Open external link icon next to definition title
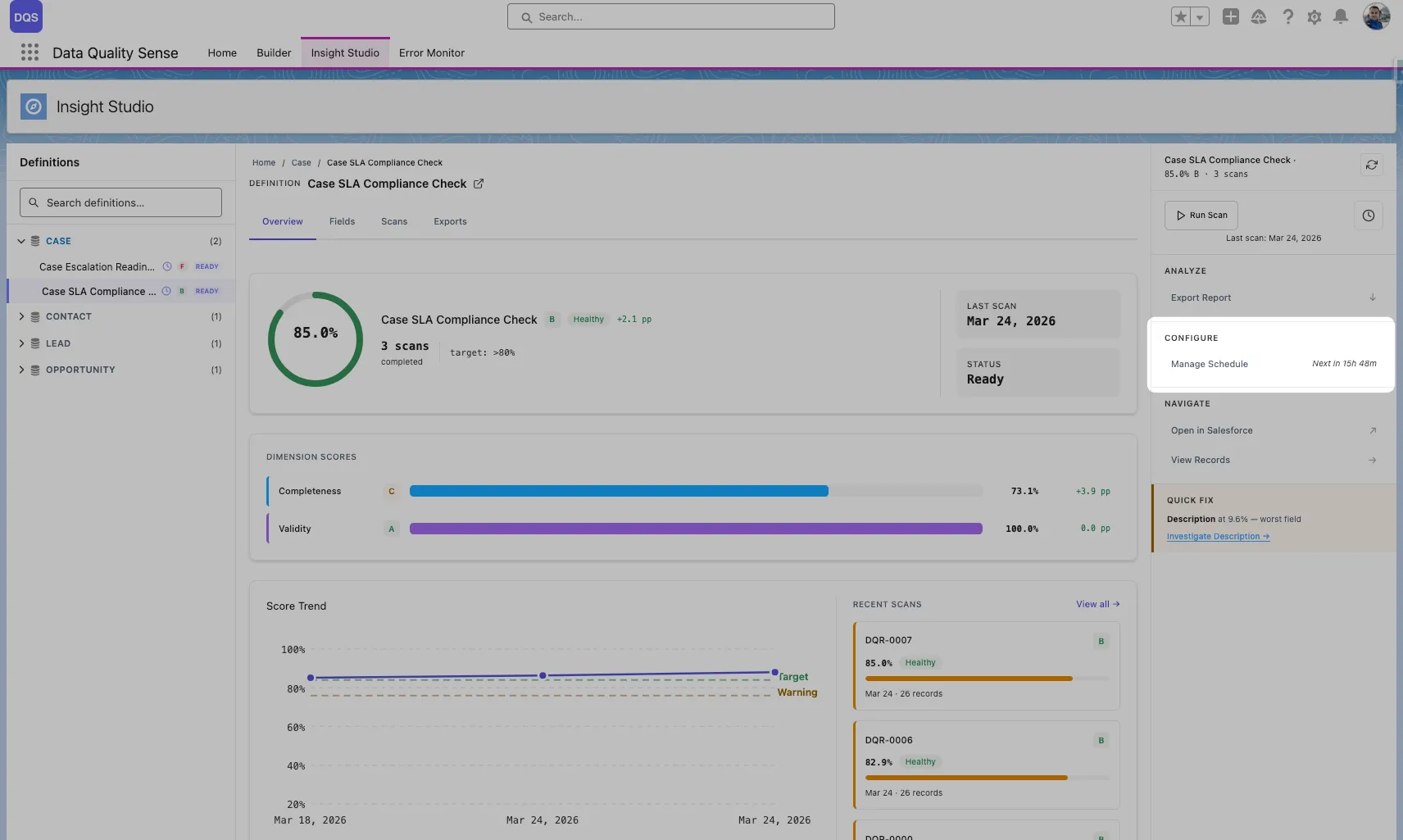 coord(479,184)
